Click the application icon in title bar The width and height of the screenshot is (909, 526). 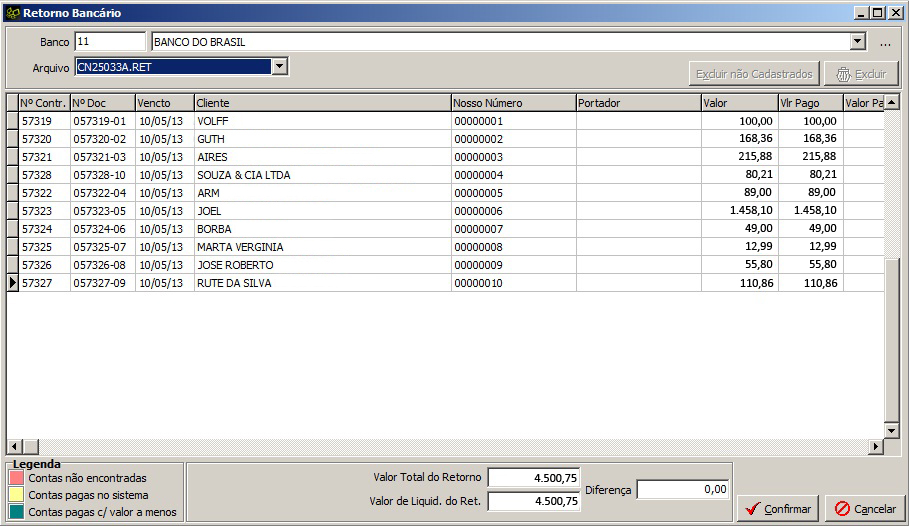12,13
